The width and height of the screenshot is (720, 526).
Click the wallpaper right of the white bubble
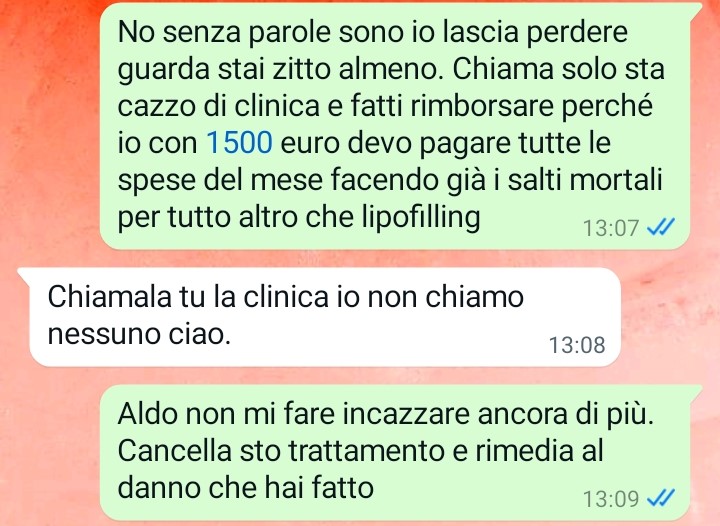point(670,317)
